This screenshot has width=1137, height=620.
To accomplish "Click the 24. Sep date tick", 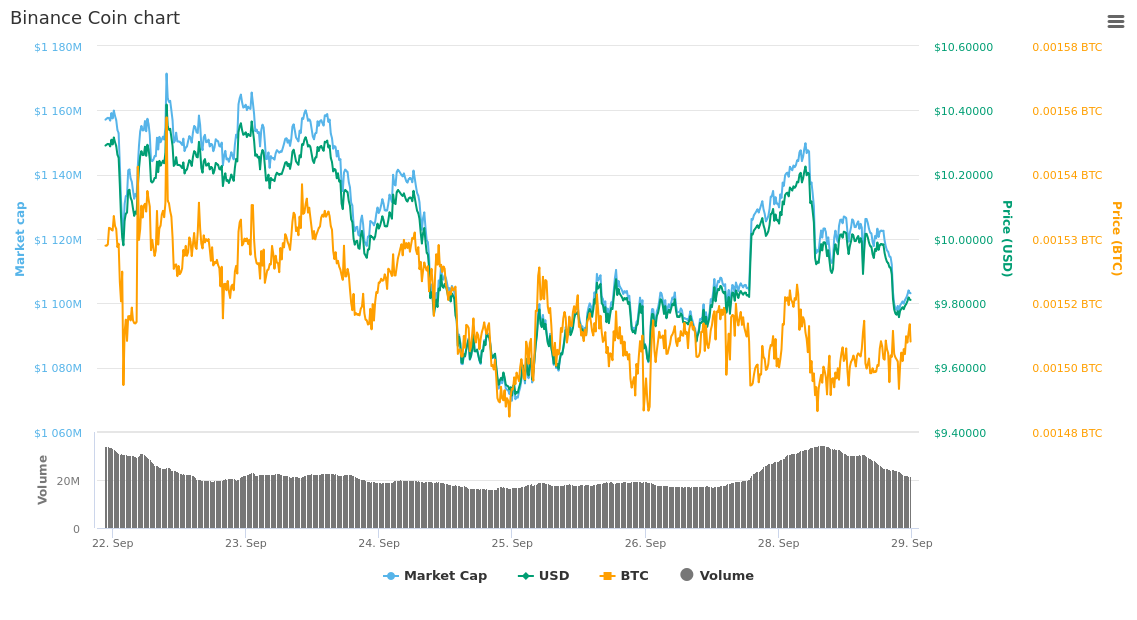I will (379, 543).
